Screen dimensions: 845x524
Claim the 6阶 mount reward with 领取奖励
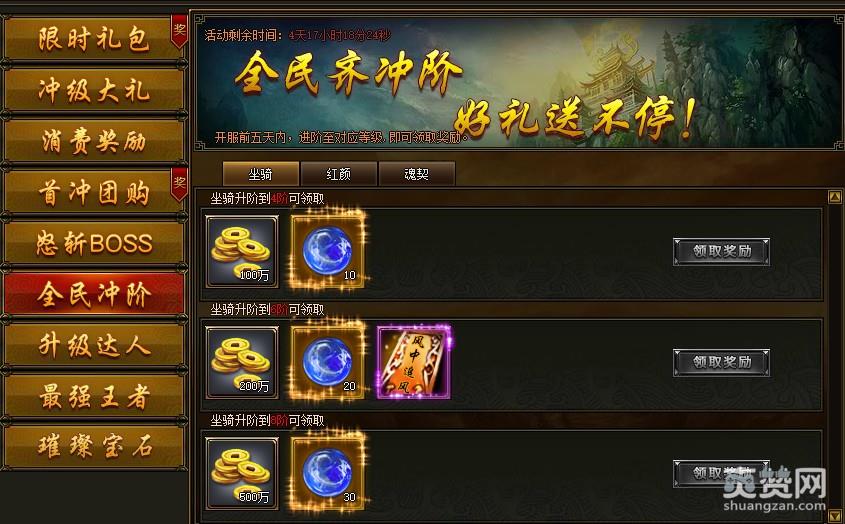click(722, 362)
